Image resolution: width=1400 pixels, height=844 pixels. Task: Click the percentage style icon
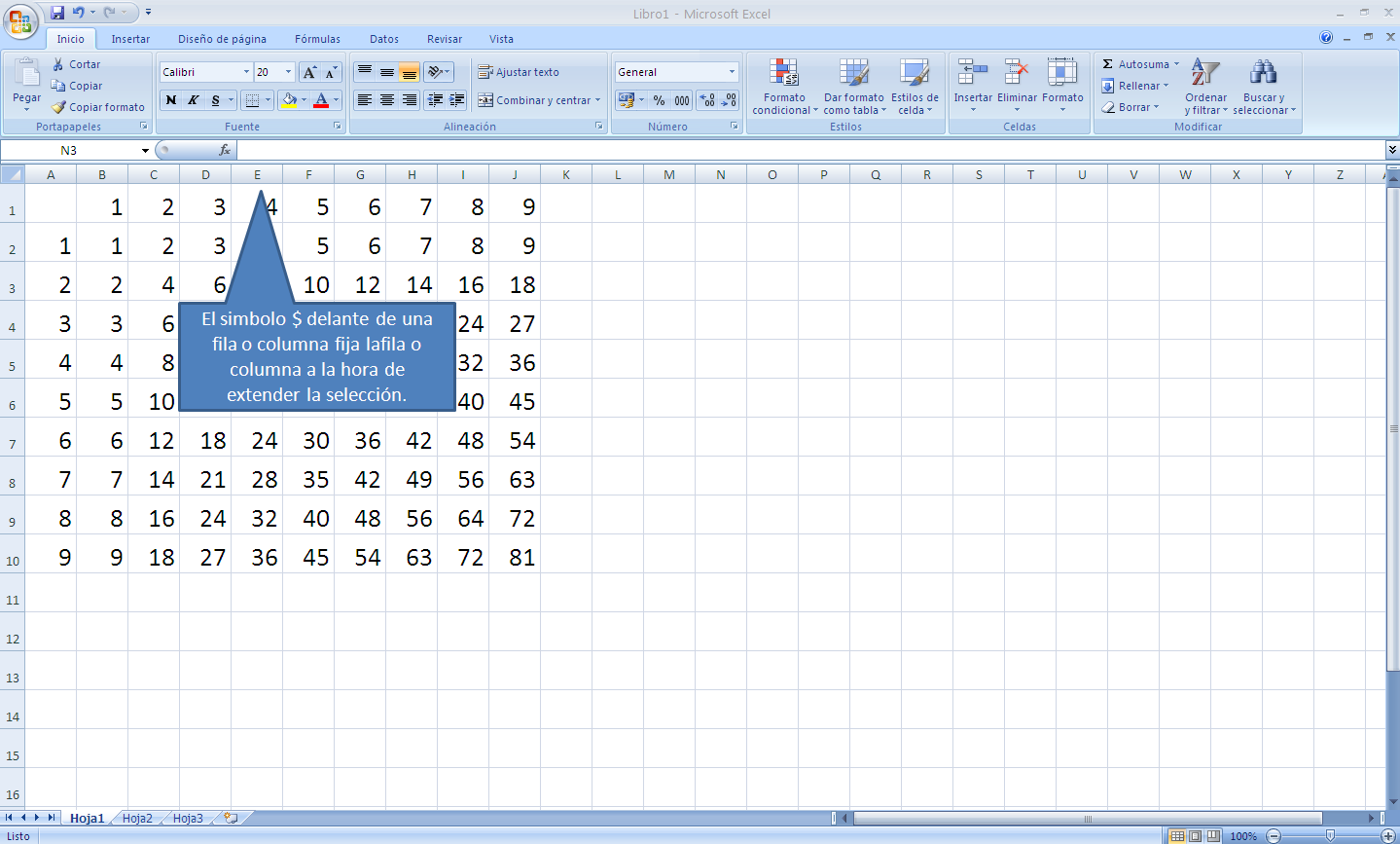(x=660, y=100)
